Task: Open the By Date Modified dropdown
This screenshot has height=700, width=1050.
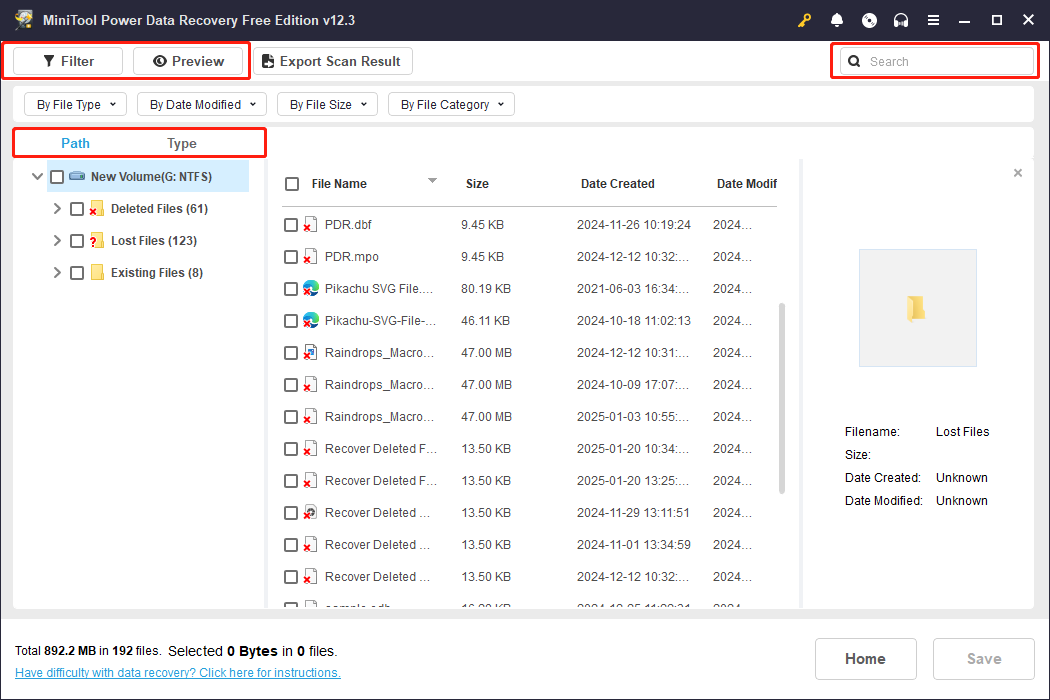Action: coord(202,104)
